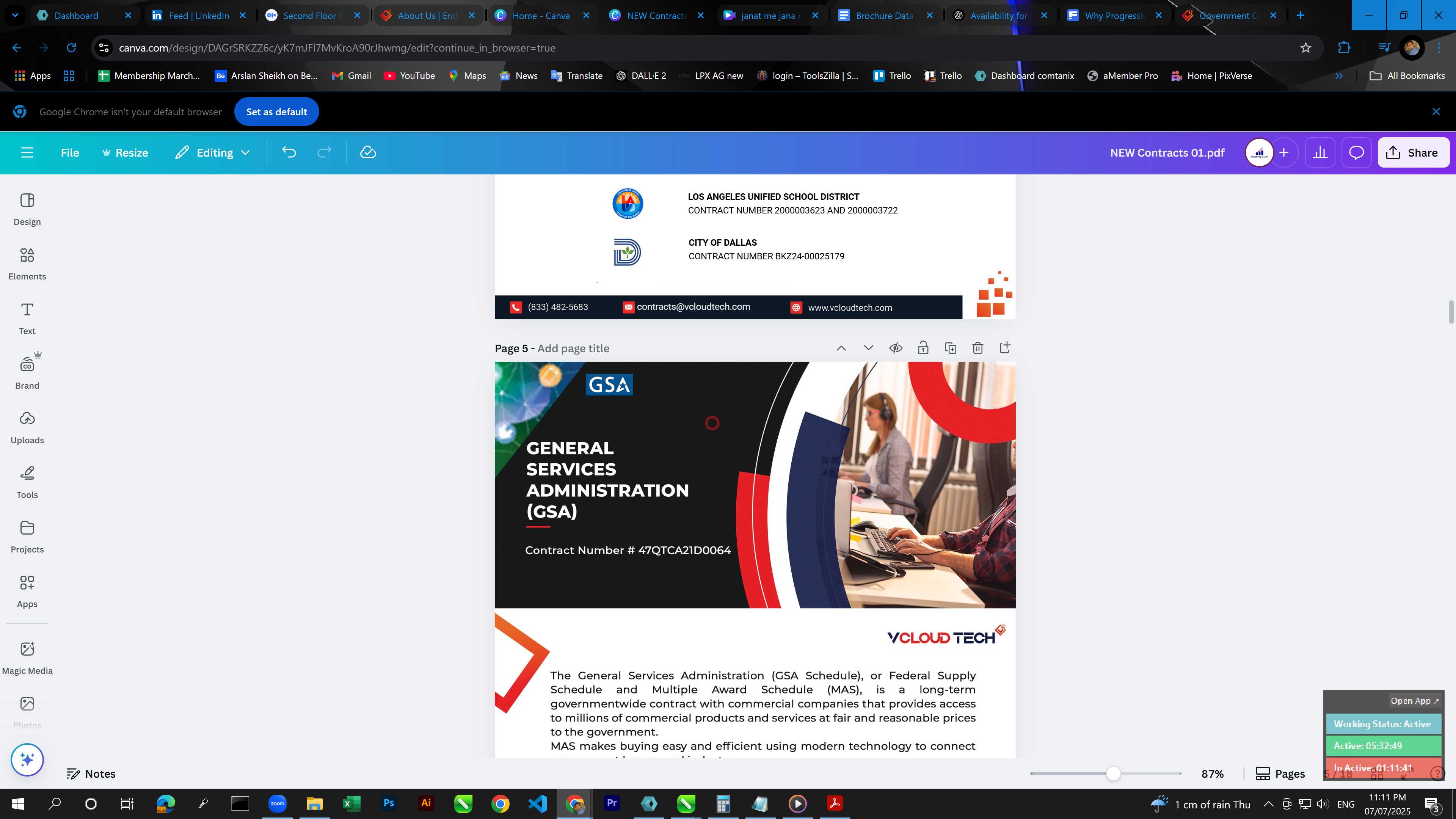Open the Gmail bookmark

coord(351,76)
